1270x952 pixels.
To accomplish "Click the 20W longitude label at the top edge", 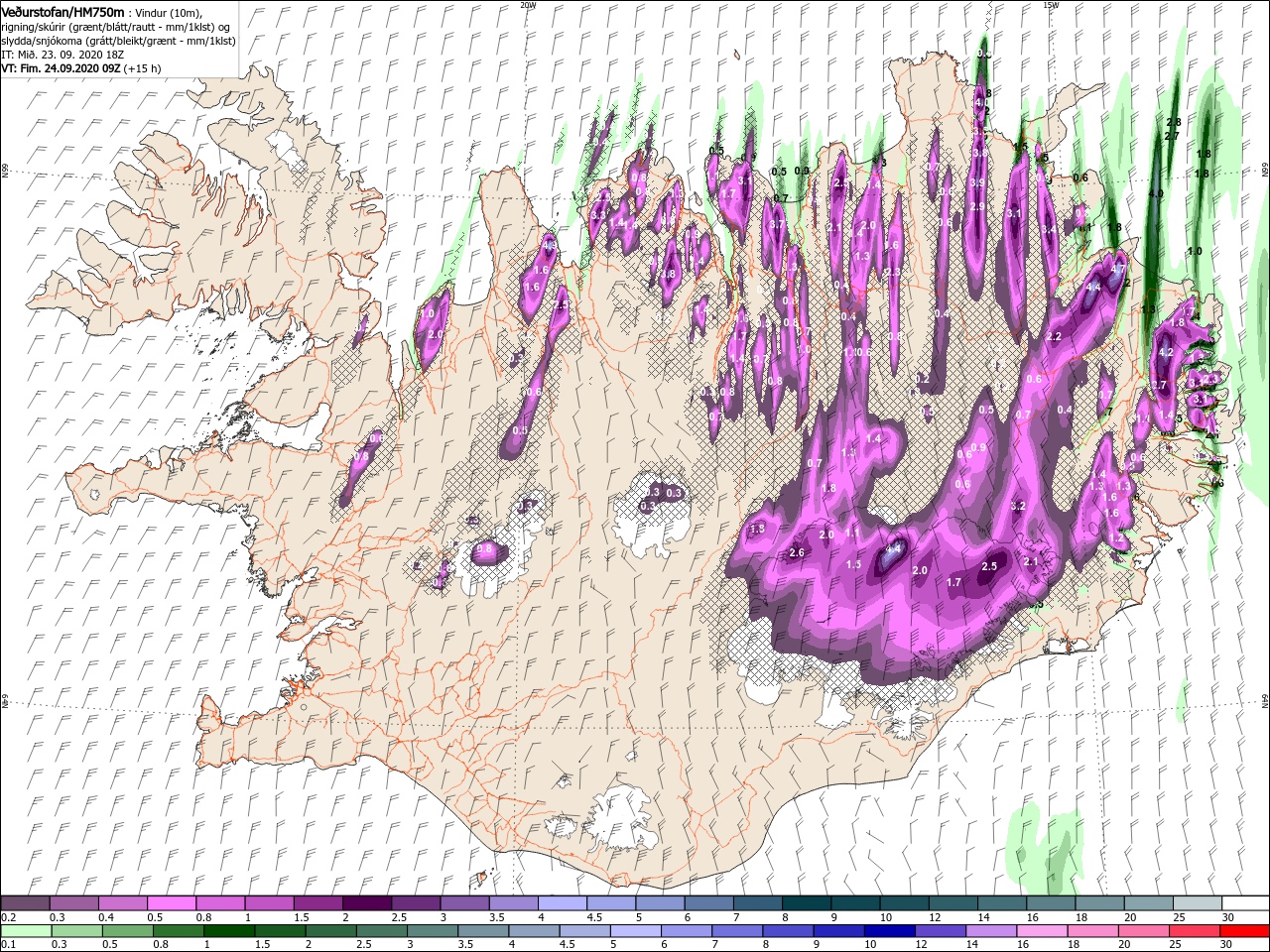I will click(528, 4).
